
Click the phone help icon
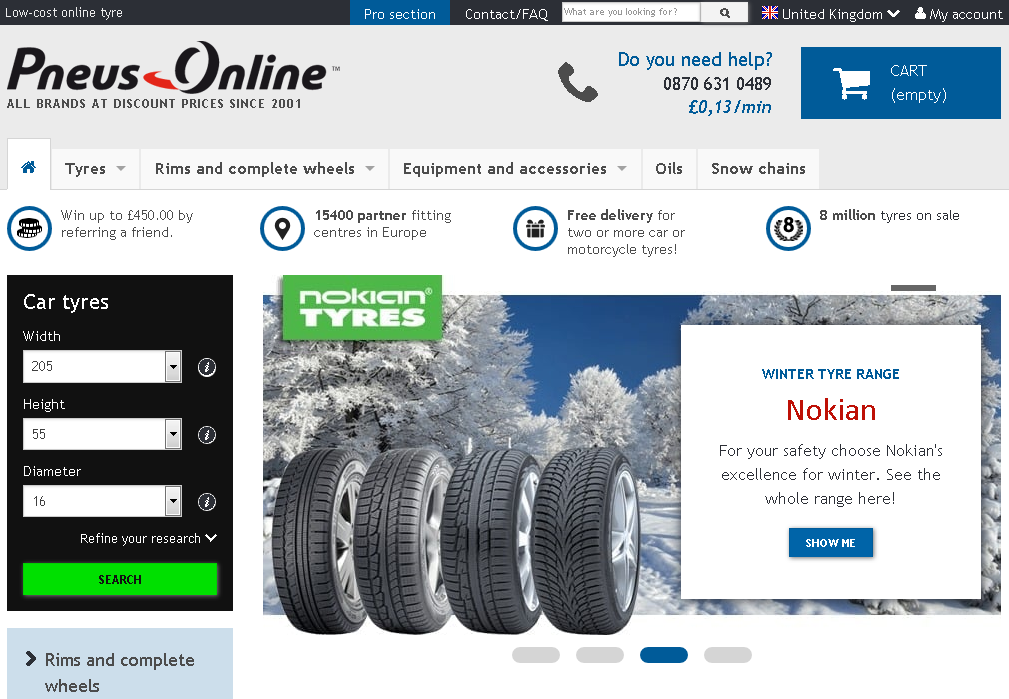pyautogui.click(x=577, y=82)
